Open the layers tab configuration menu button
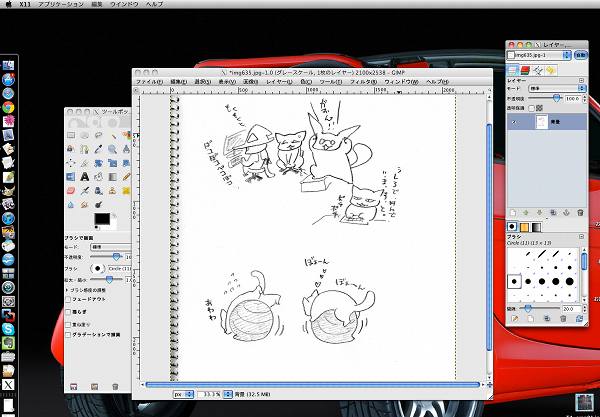 pyautogui.click(x=581, y=81)
